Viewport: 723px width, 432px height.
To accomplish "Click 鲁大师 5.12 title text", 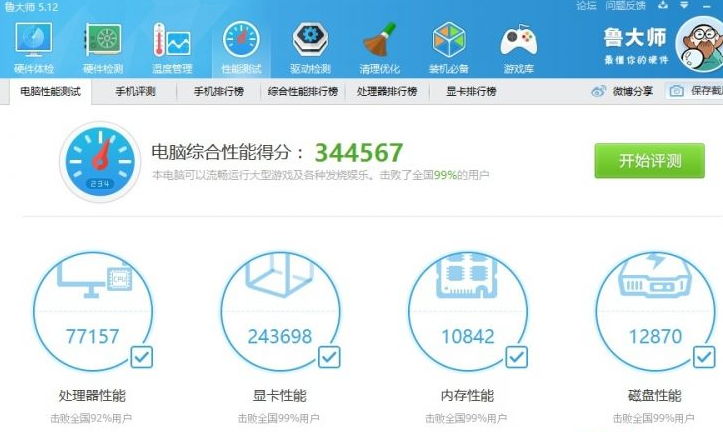I will (x=31, y=7).
